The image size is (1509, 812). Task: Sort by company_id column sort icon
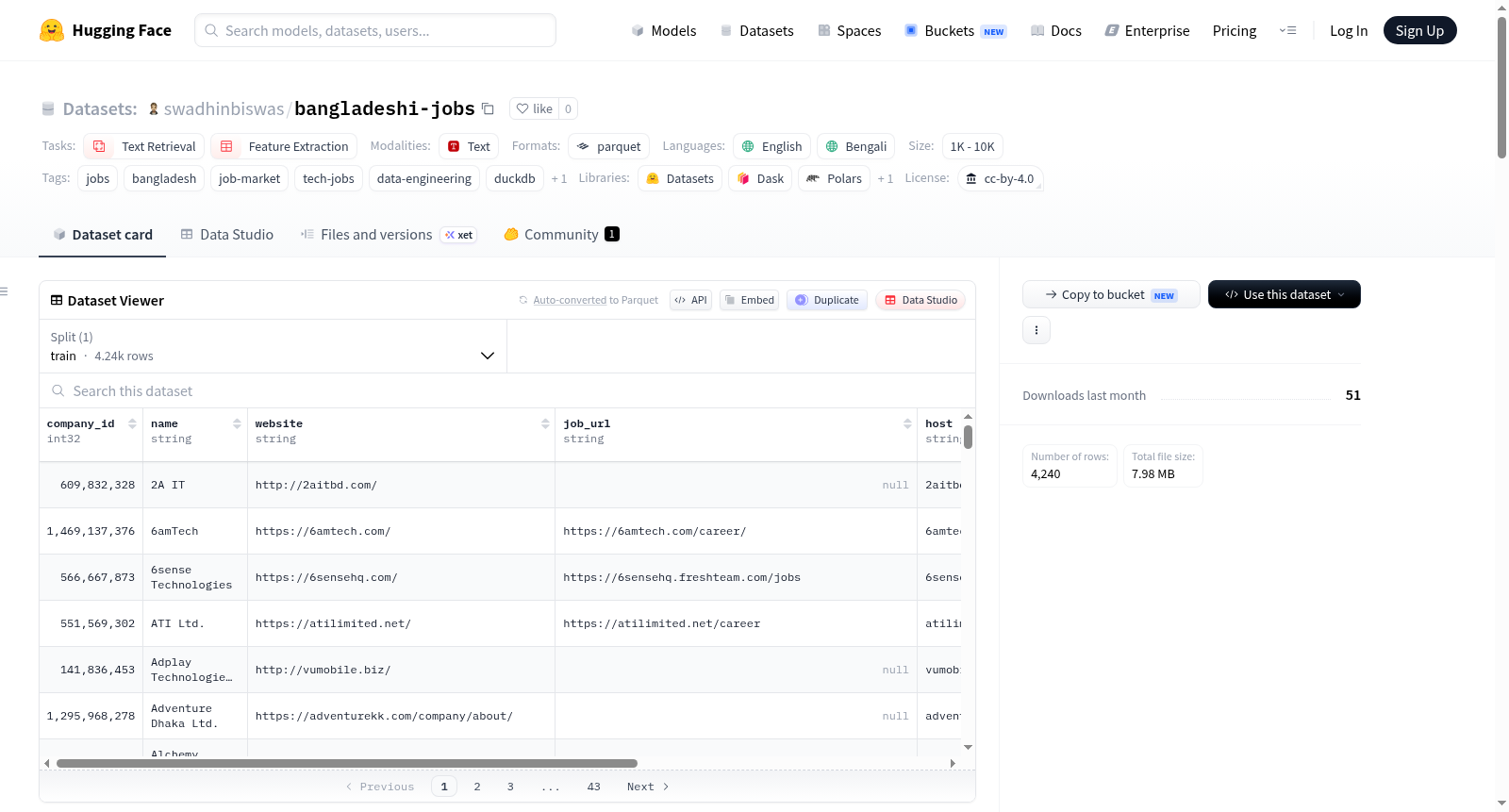click(132, 423)
